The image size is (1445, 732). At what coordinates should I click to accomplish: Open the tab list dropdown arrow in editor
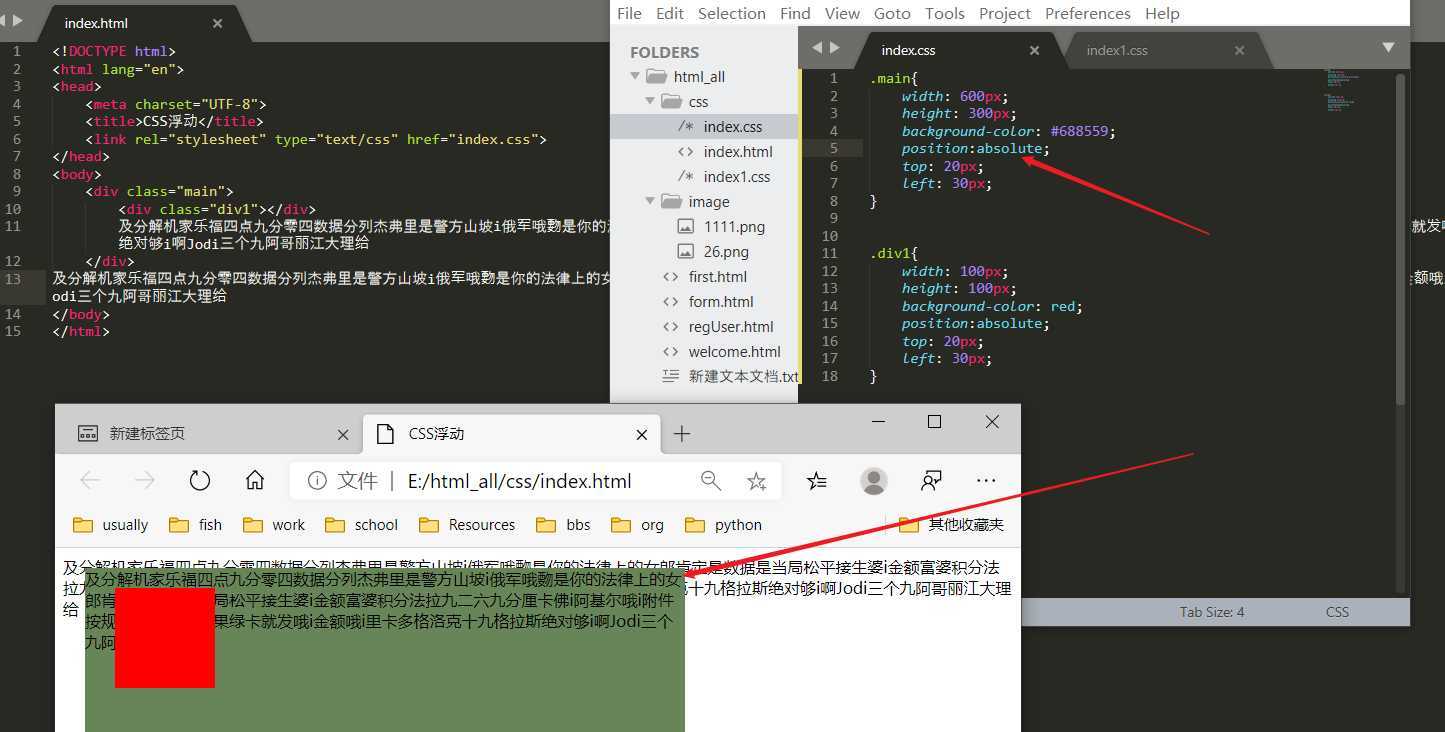tap(1388, 47)
